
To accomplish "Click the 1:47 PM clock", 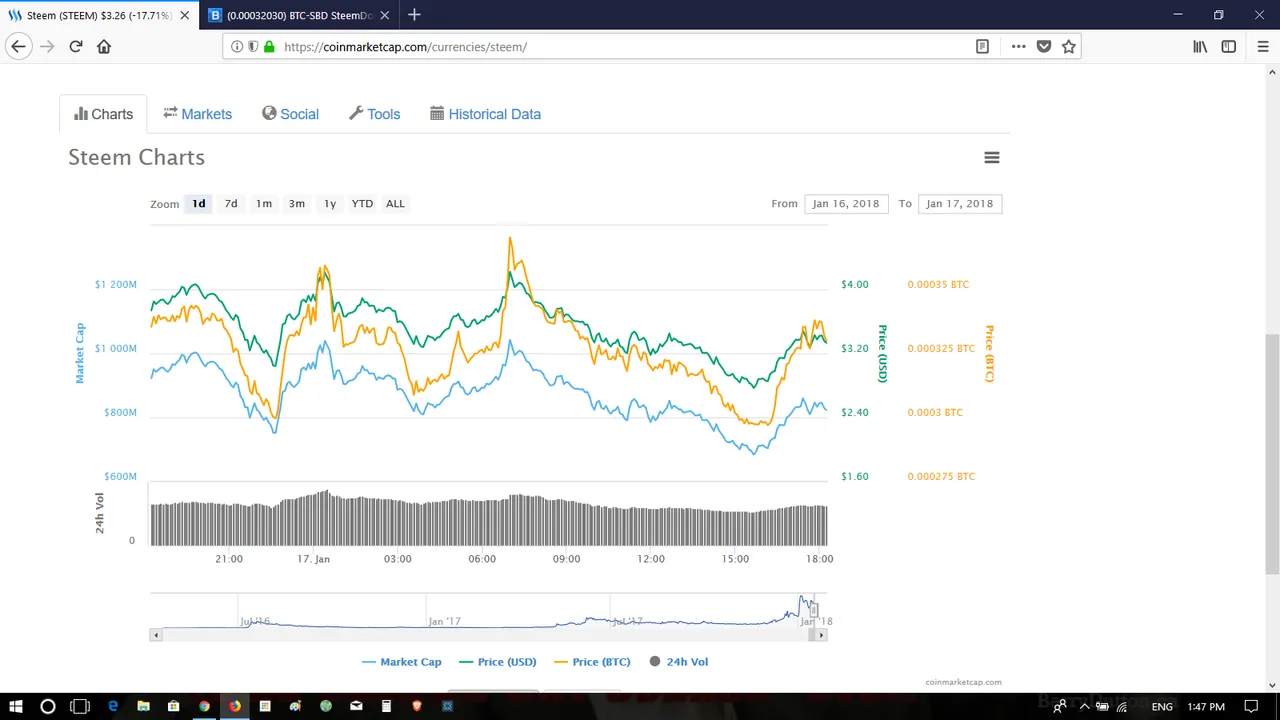I will click(x=1205, y=706).
